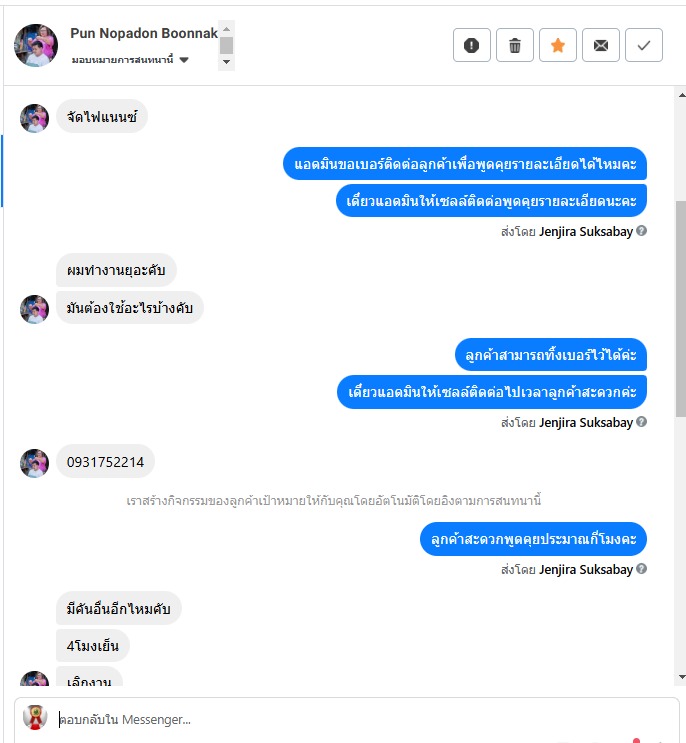Screen dimensions: 686x743
Task: Focus the Messenger reply input field
Action: click(x=365, y=719)
